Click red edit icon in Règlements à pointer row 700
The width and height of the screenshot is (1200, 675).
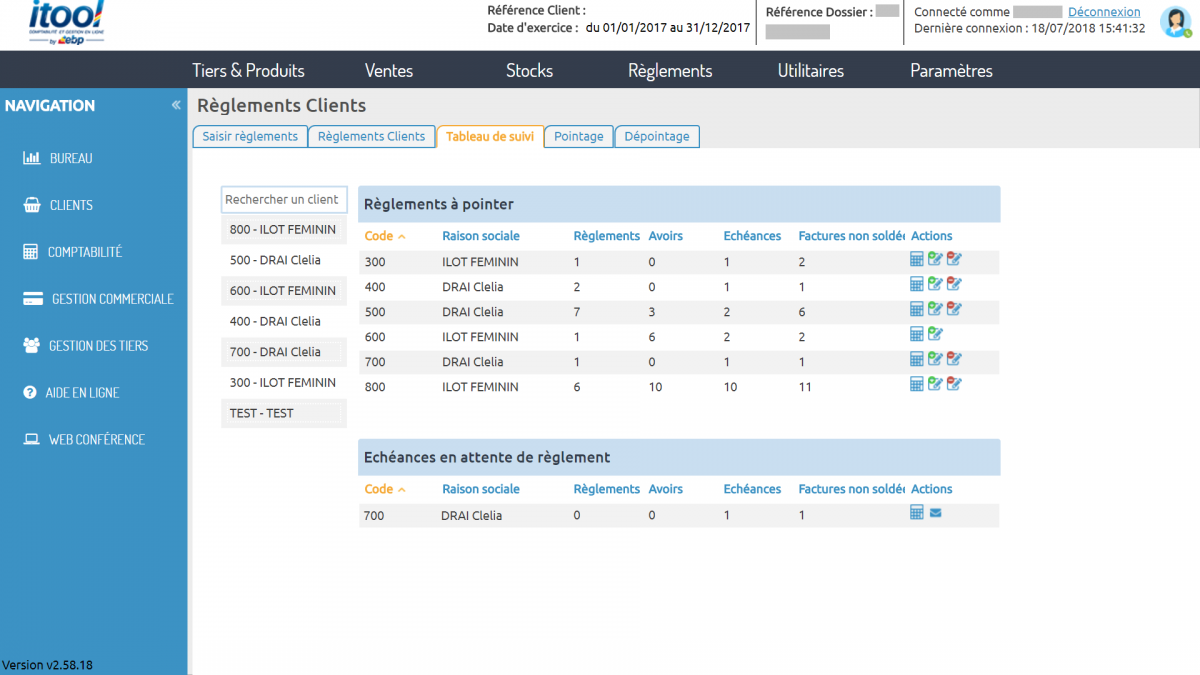pos(954,359)
